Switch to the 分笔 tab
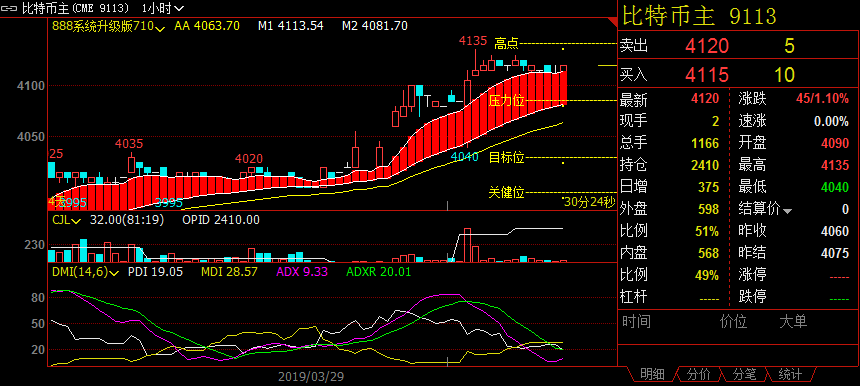Screen dimensions: 860x386 tap(744, 374)
